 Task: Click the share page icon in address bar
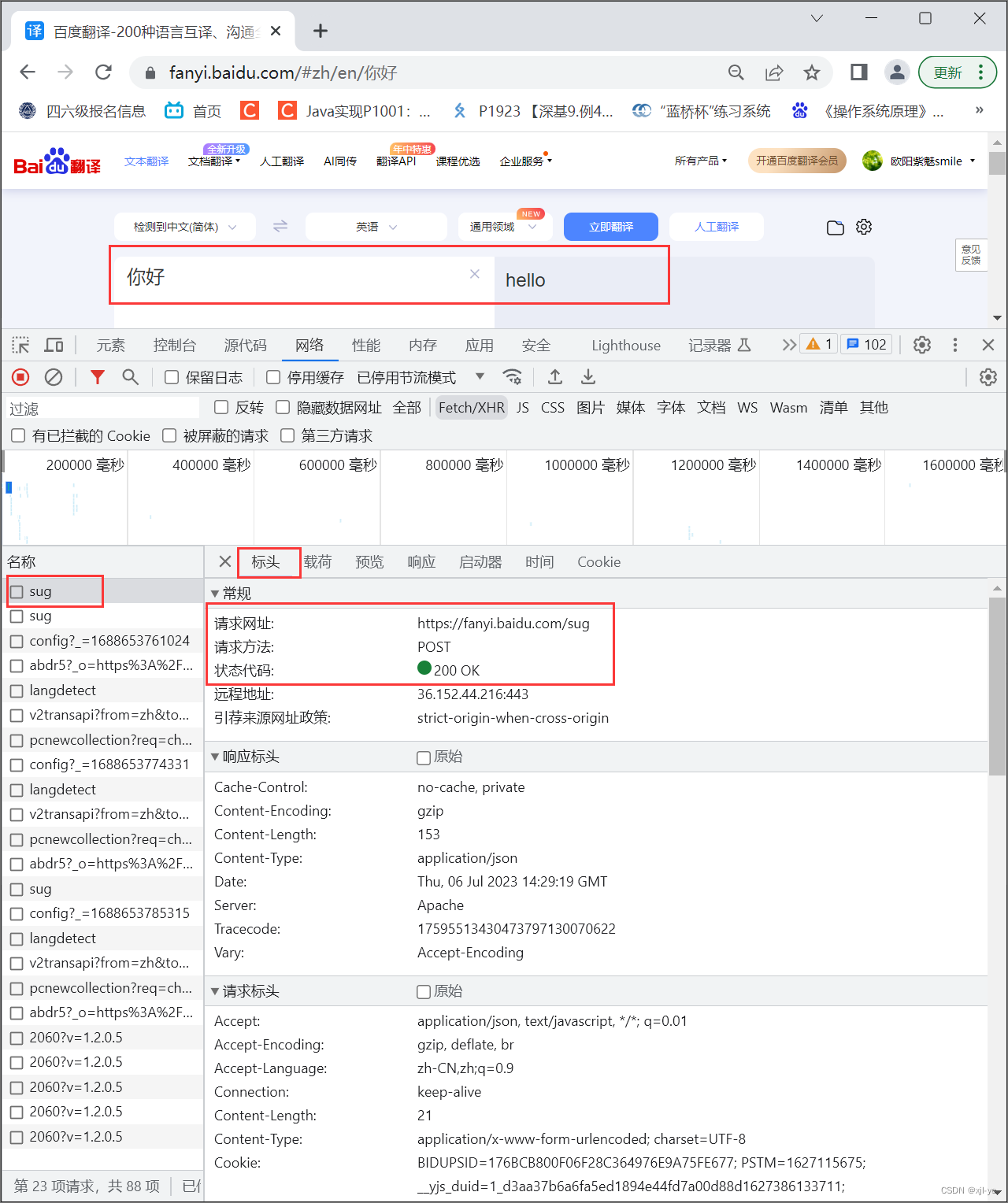pyautogui.click(x=774, y=72)
